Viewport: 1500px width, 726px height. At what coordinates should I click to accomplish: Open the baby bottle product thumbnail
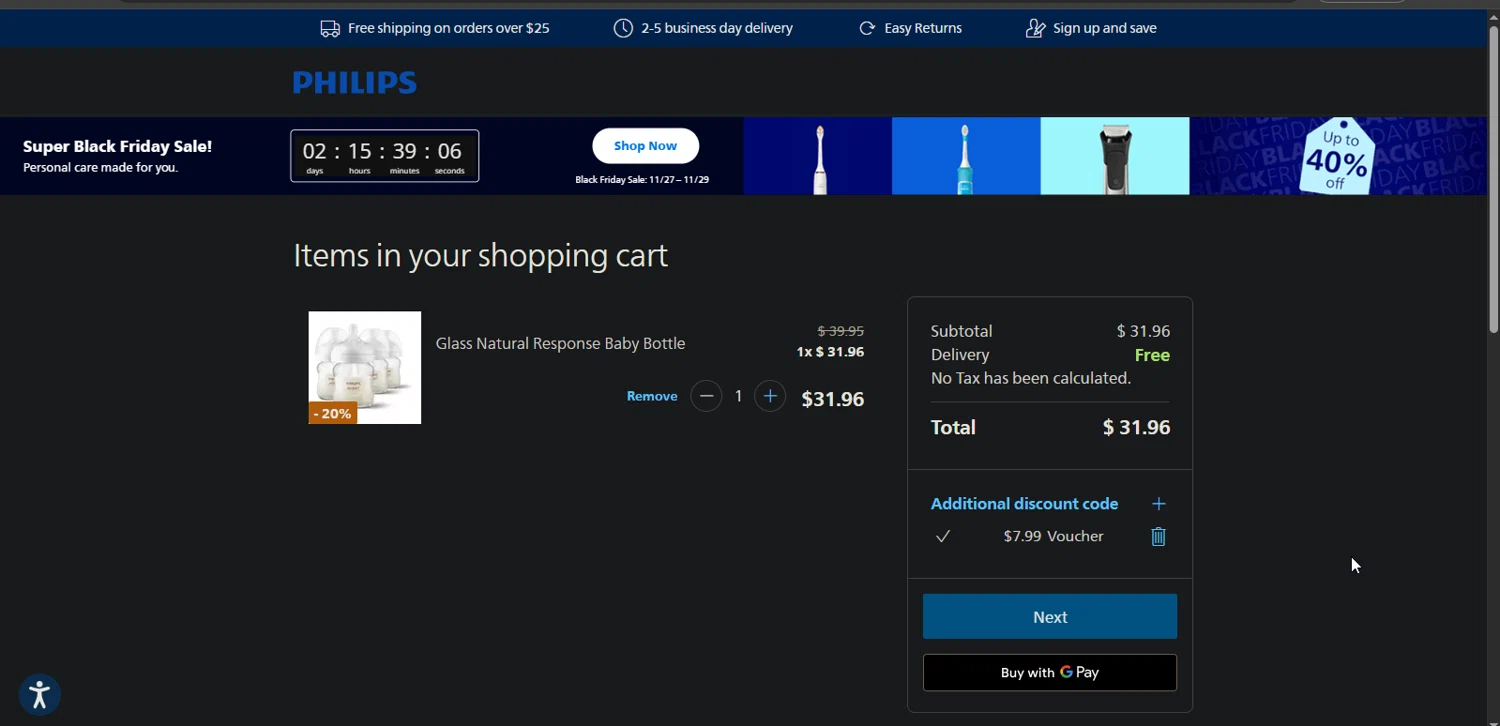click(x=365, y=367)
